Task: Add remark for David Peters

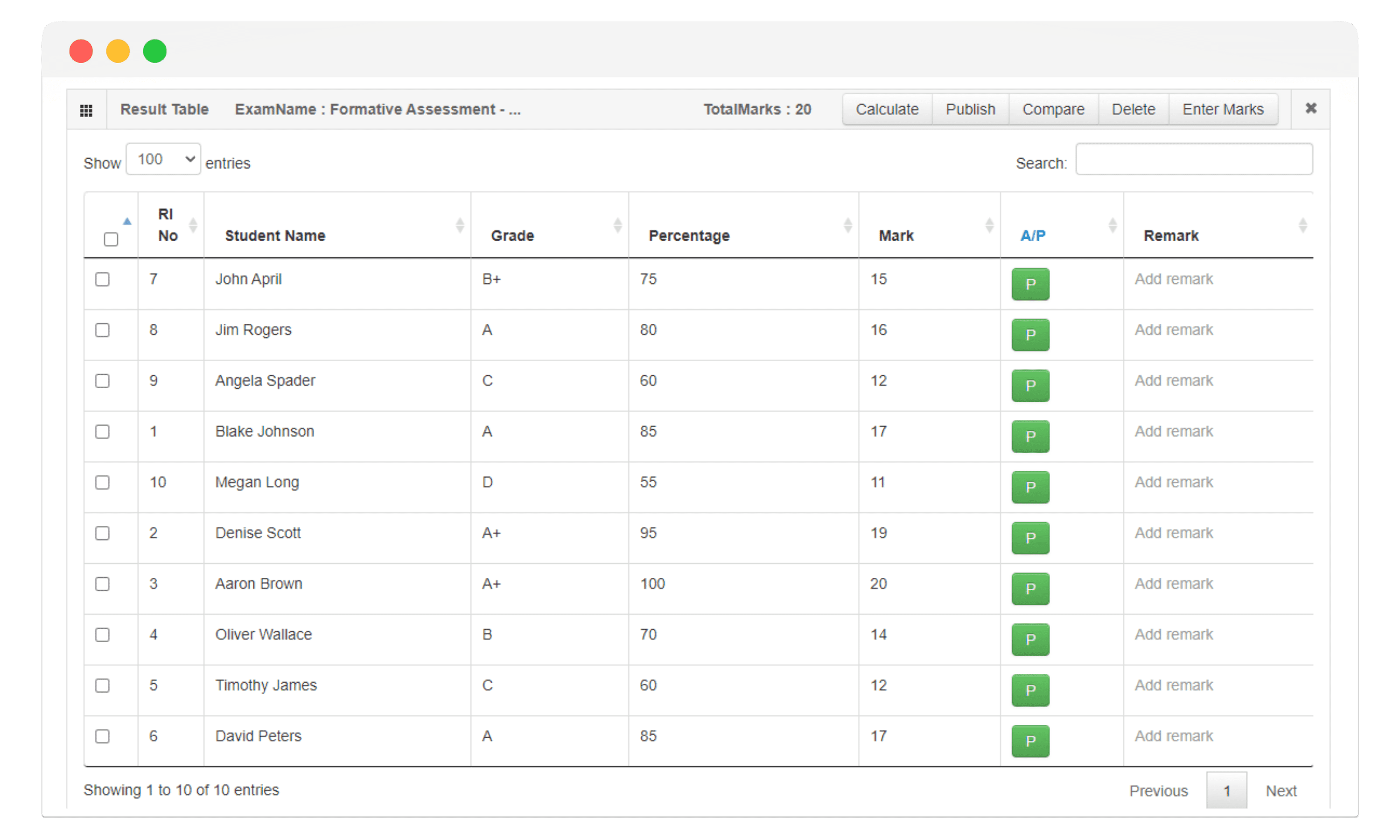Action: (x=1174, y=736)
